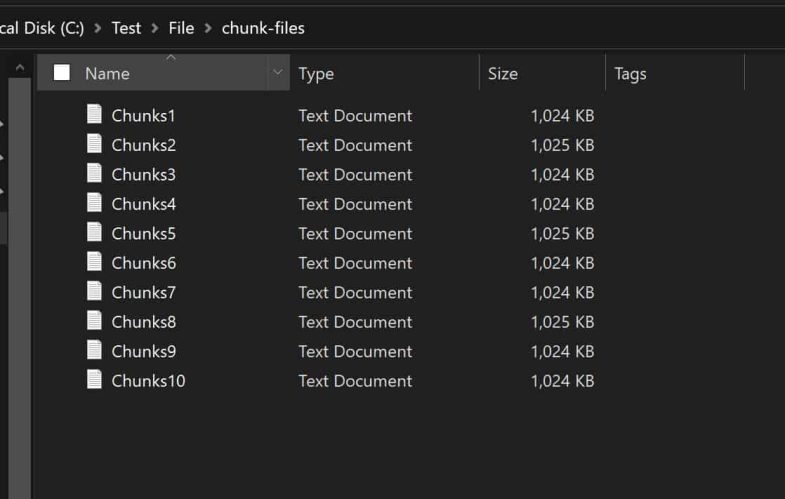This screenshot has height=499, width=785.
Task: Expand the breadcrumb chevron after Test
Action: [155, 28]
